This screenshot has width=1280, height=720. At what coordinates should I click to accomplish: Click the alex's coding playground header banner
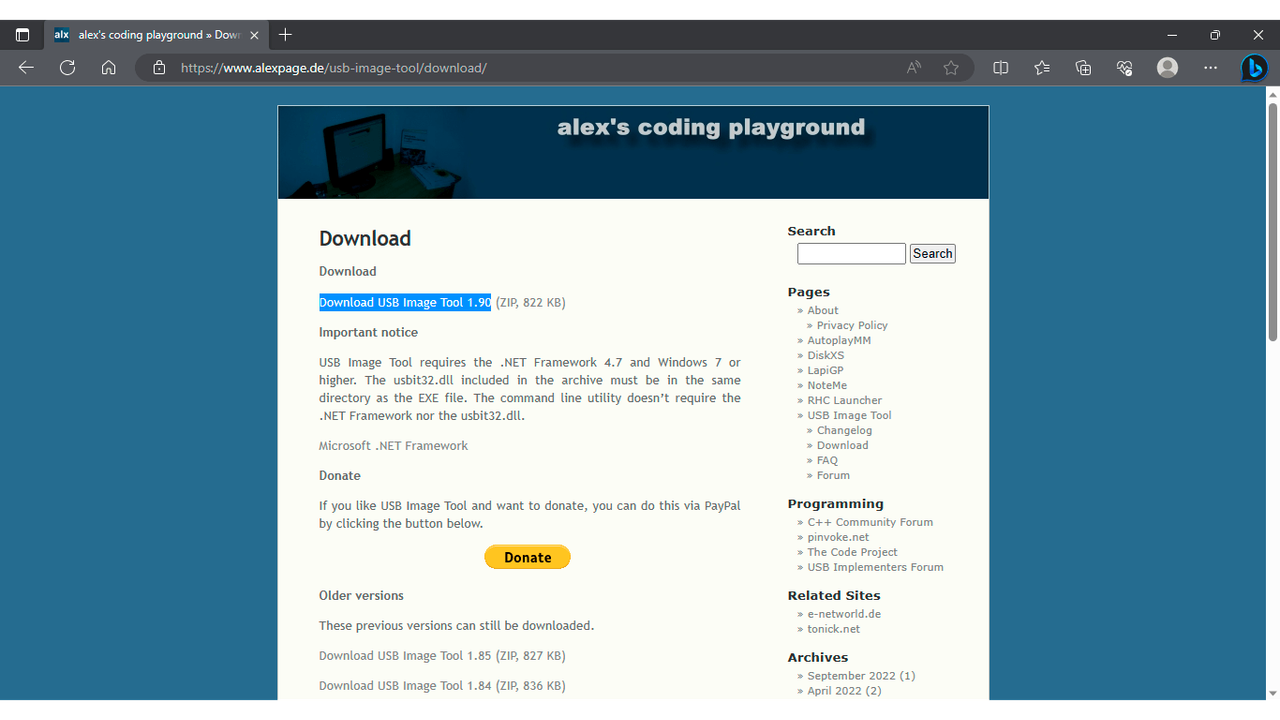coord(633,152)
